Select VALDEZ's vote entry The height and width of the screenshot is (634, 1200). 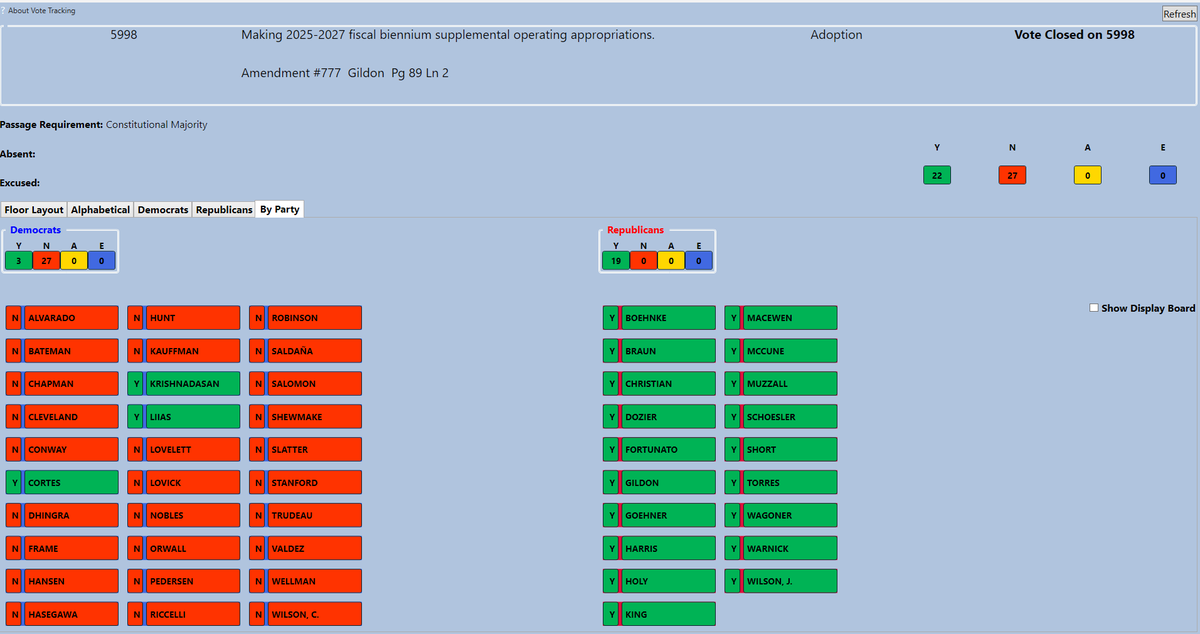click(x=306, y=549)
